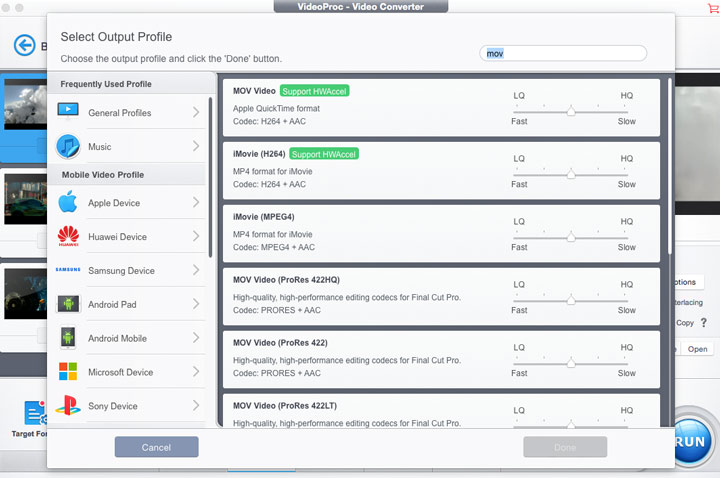Expand the Samsung Device chevron arrow

click(x=196, y=271)
